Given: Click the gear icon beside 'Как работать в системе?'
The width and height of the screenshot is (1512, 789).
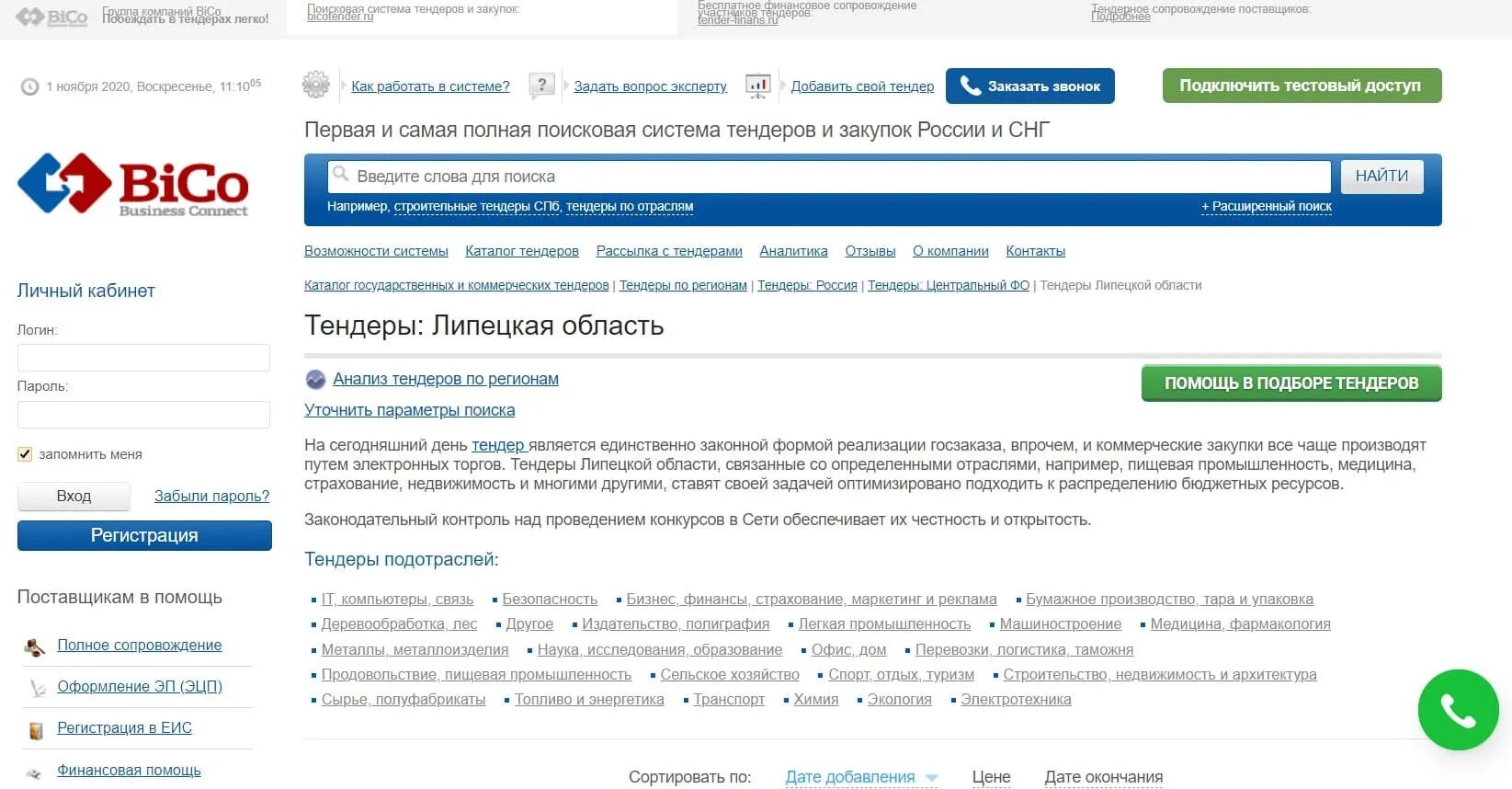Looking at the screenshot, I should coord(315,86).
